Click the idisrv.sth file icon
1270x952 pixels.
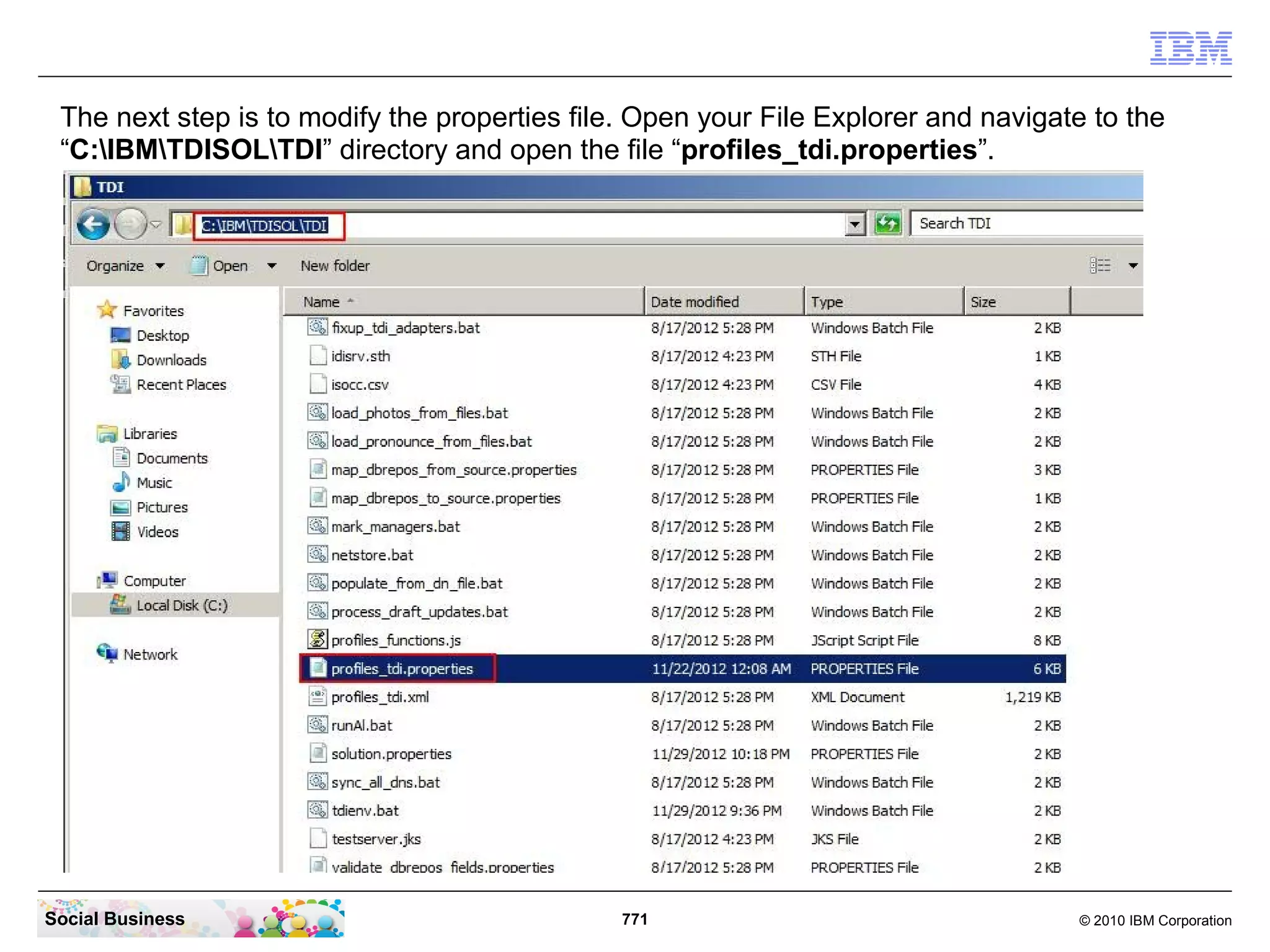click(x=317, y=355)
